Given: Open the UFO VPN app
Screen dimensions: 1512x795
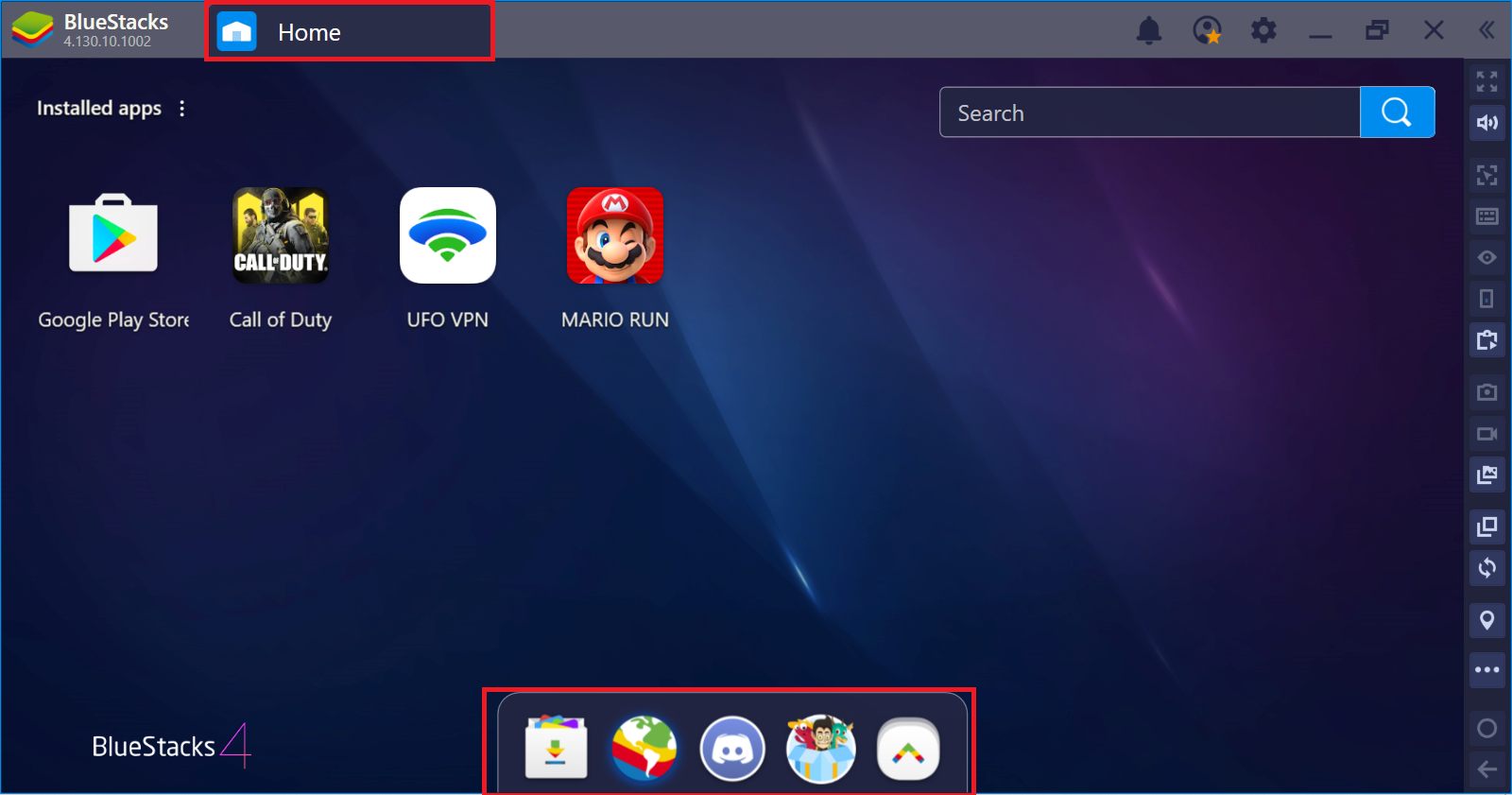Looking at the screenshot, I should pos(448,235).
